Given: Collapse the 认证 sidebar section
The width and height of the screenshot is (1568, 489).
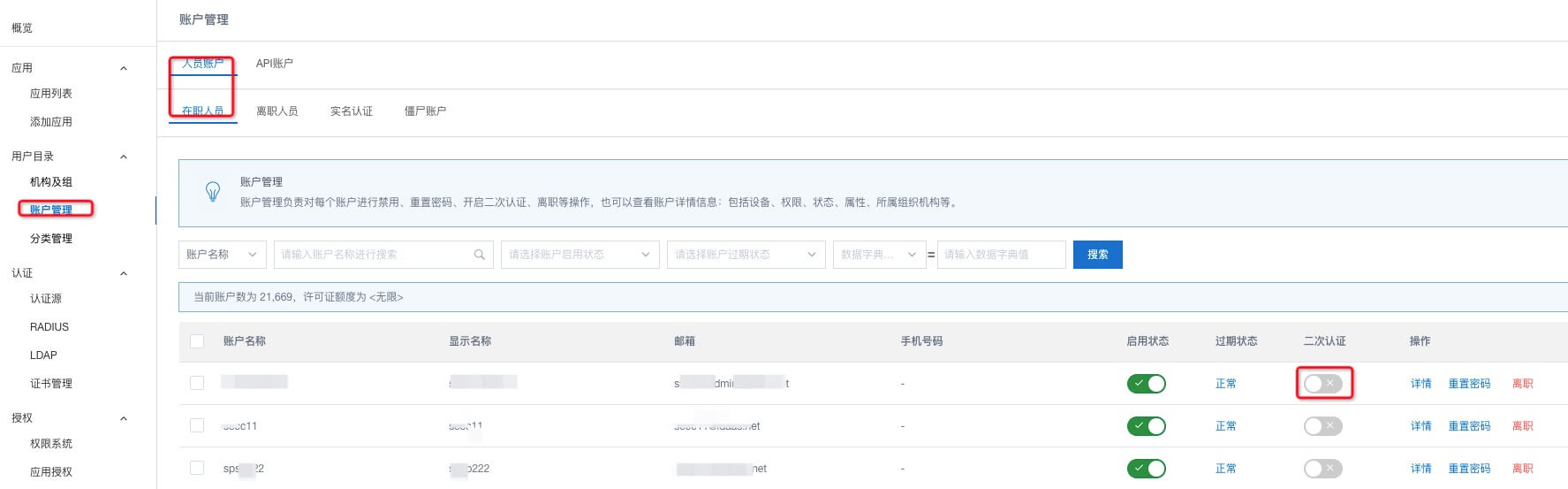Looking at the screenshot, I should [124, 273].
